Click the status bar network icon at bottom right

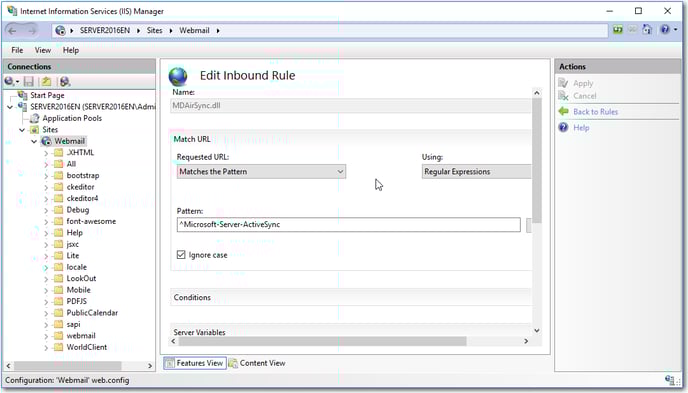tap(670, 380)
